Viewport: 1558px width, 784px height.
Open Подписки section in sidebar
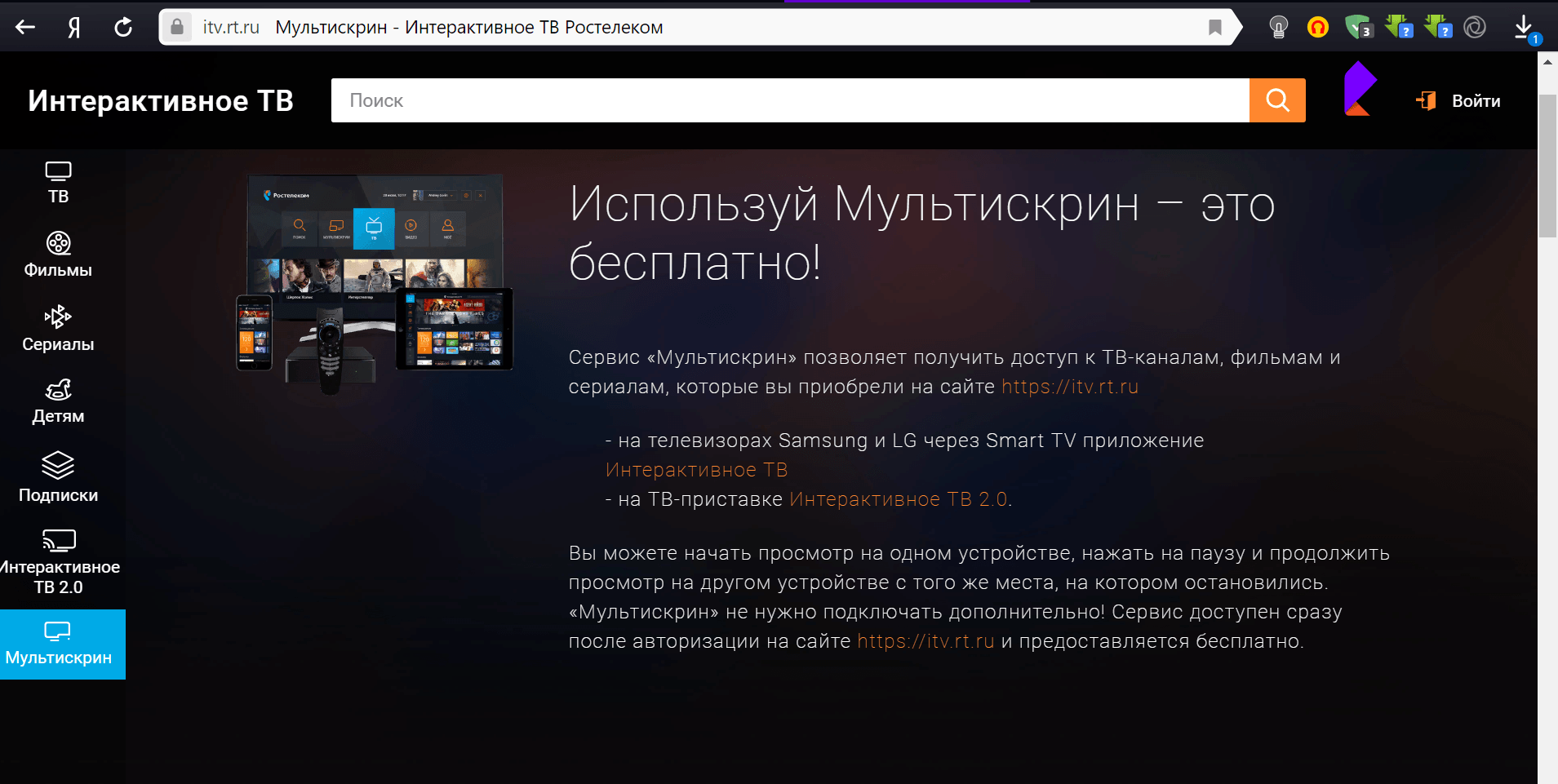pyautogui.click(x=58, y=478)
